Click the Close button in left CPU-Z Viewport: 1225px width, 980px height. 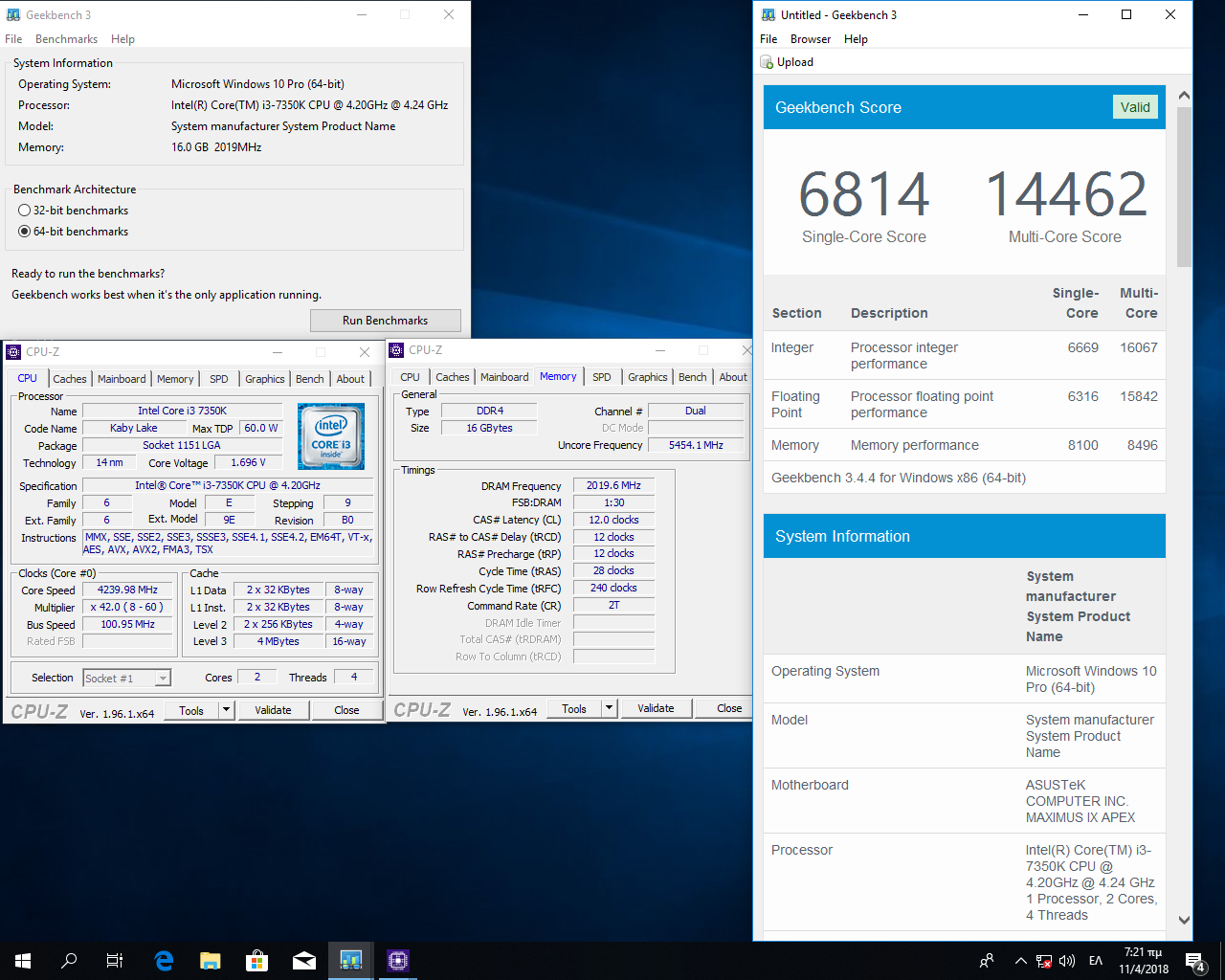coord(346,710)
